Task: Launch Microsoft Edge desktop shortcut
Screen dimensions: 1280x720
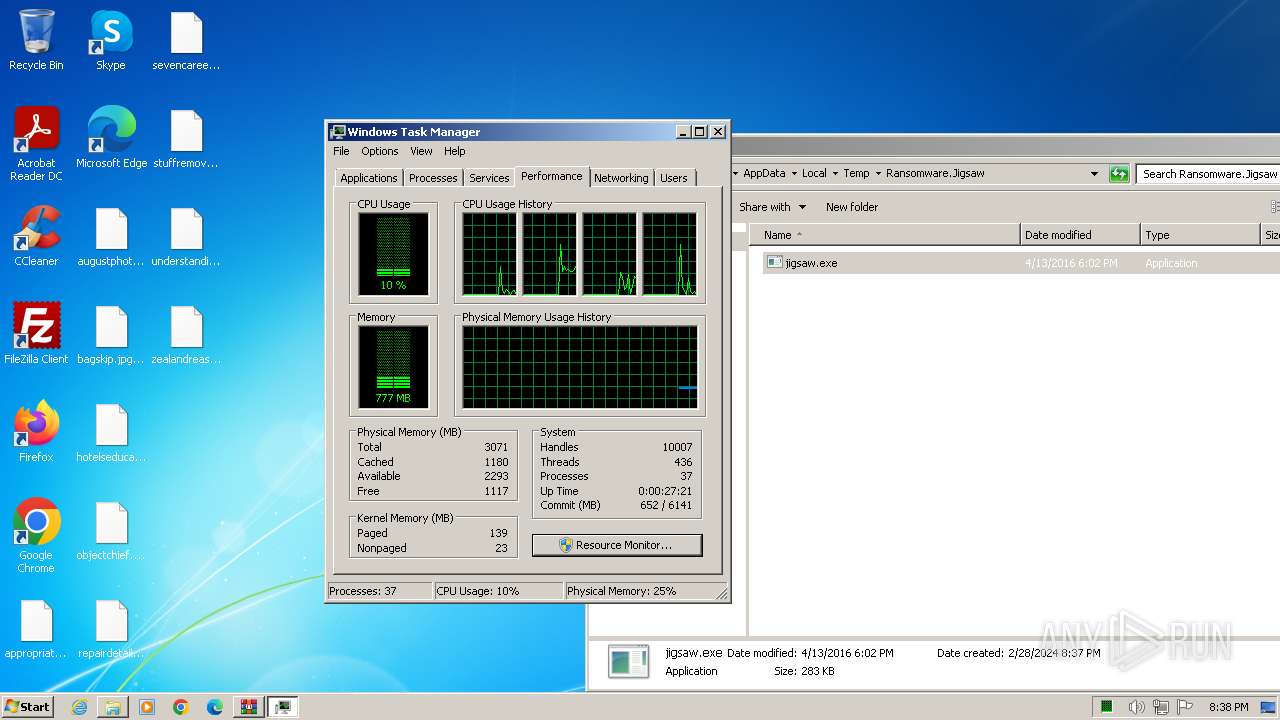Action: (111, 138)
